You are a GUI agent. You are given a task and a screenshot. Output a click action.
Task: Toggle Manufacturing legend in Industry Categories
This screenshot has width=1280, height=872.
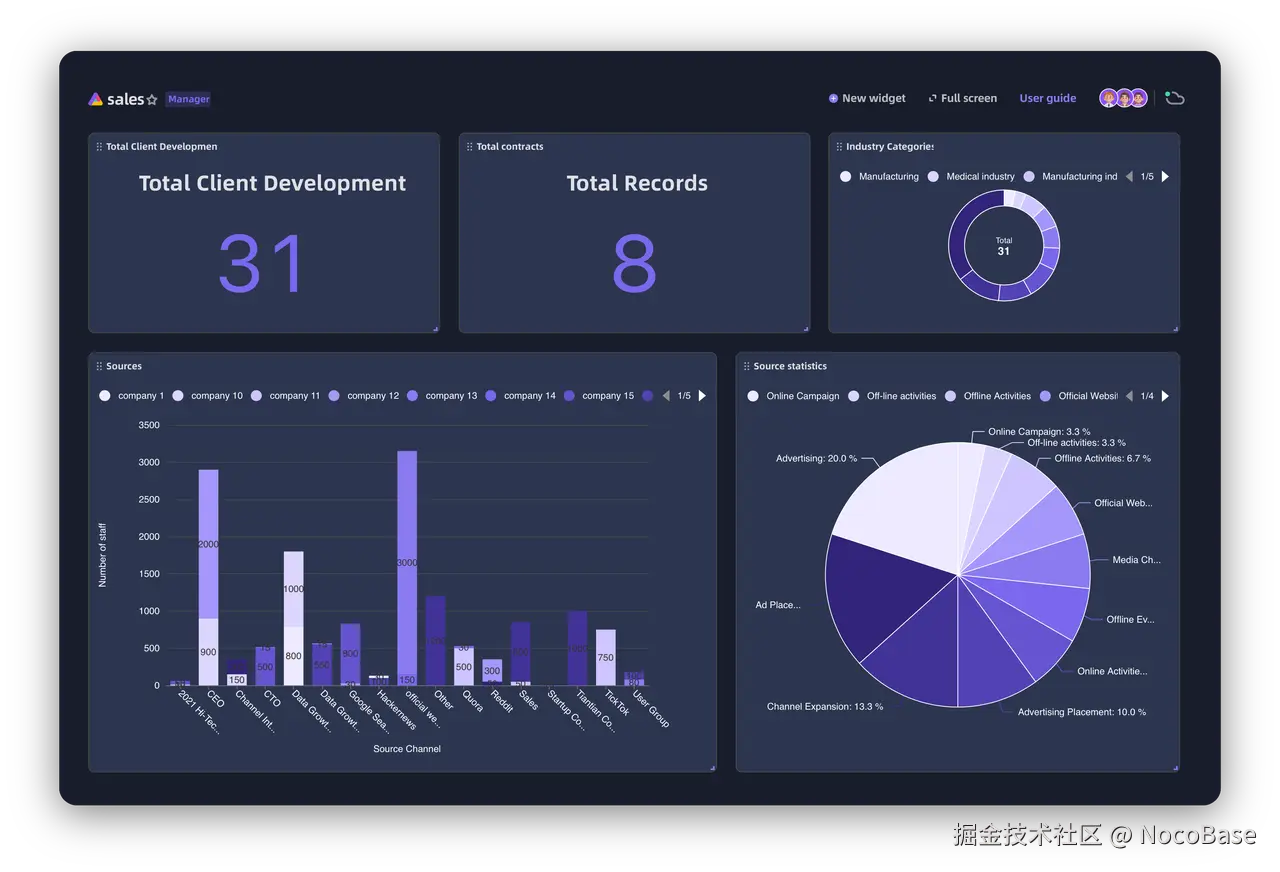pos(879,176)
